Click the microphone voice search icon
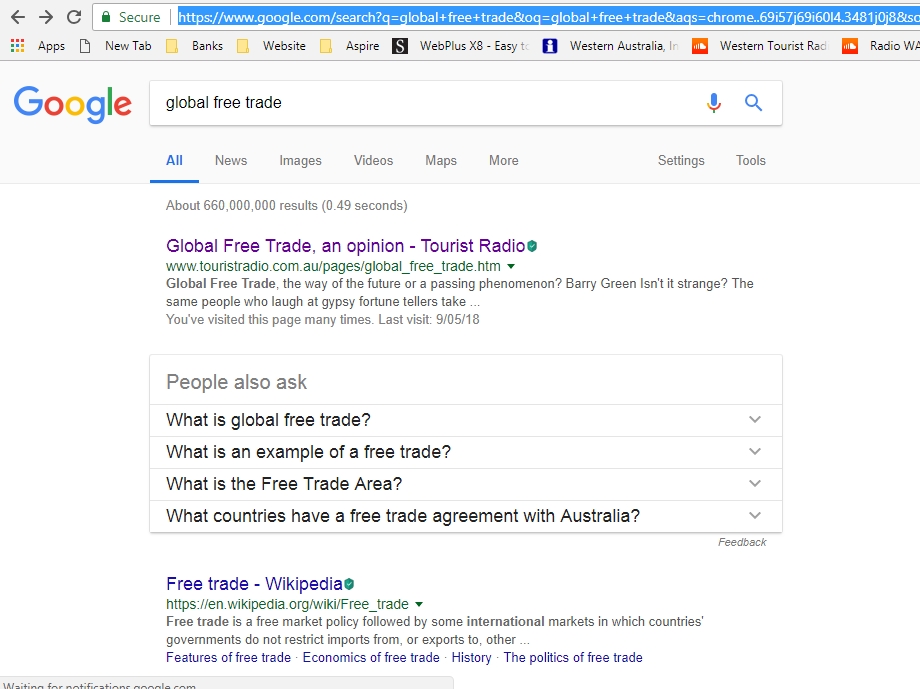Viewport: 920px width, 689px height. click(713, 103)
